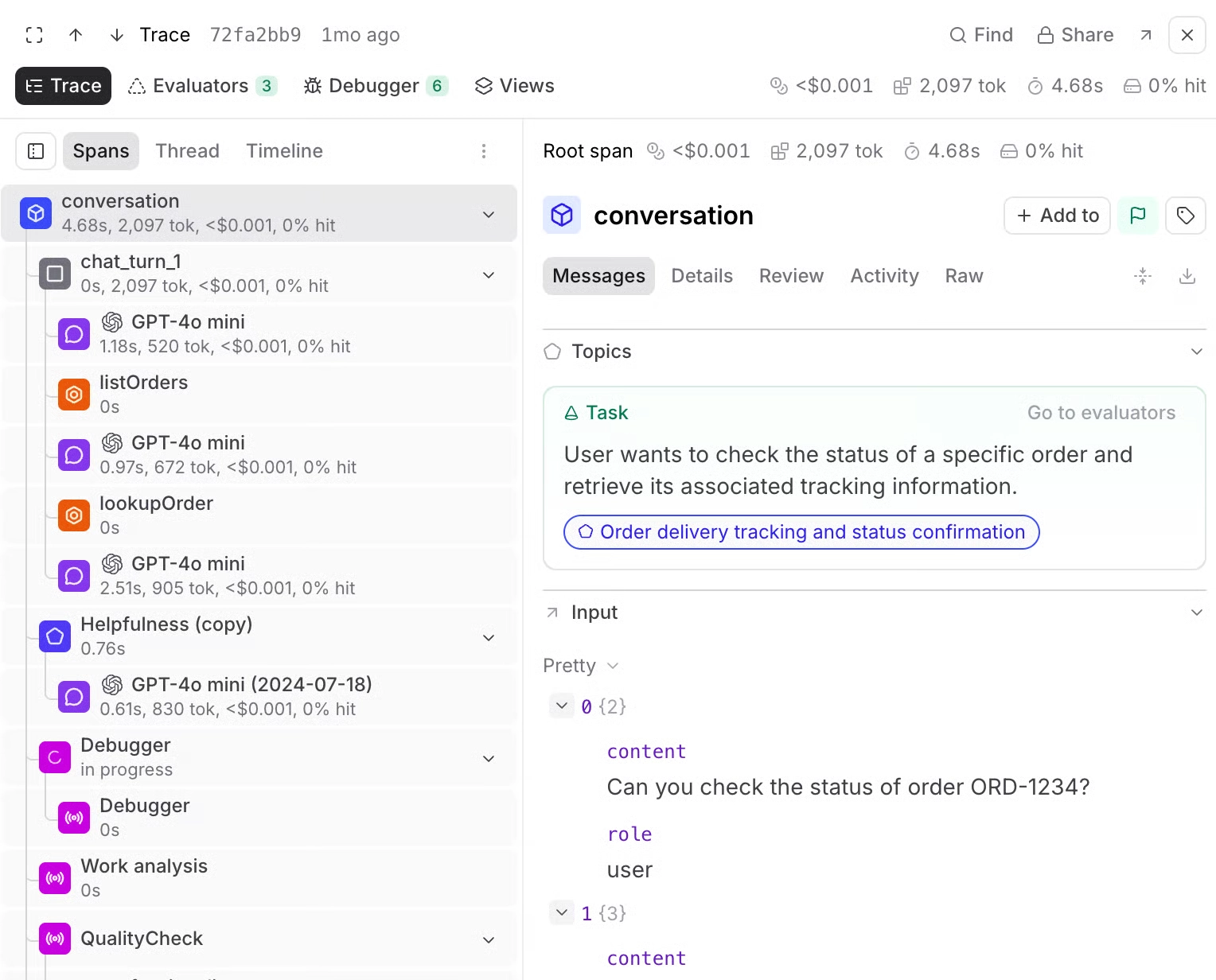Collapse all messages icon
Viewport: 1216px width, 980px height.
pos(1143,276)
